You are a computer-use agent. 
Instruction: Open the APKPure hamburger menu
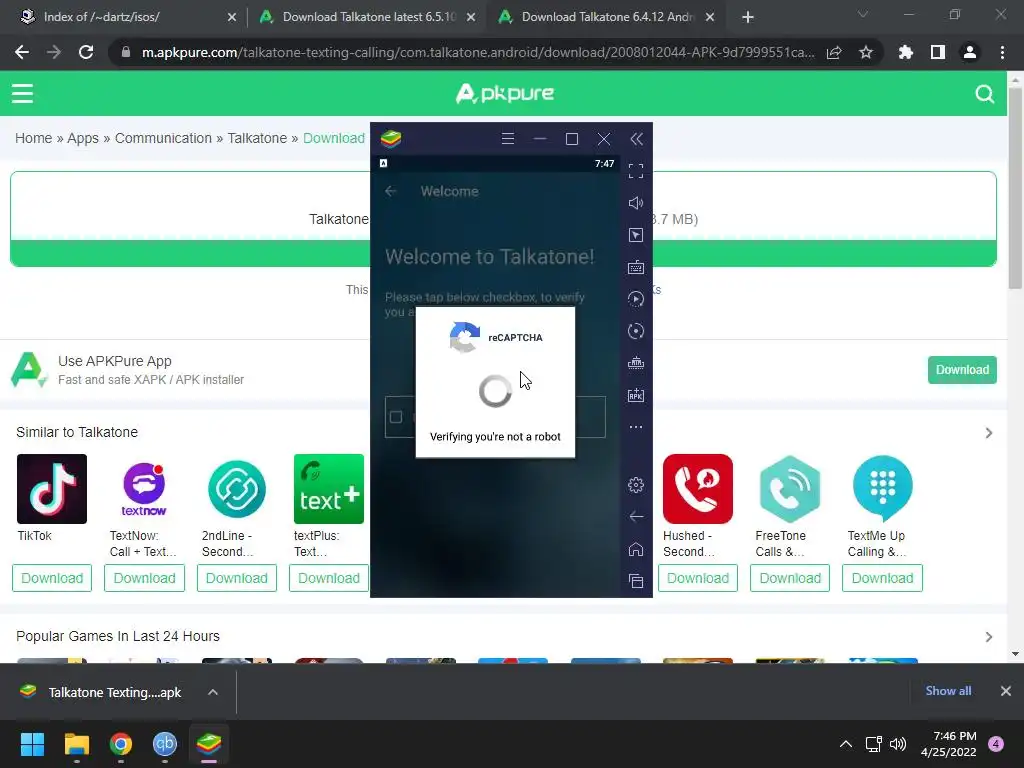[x=22, y=93]
